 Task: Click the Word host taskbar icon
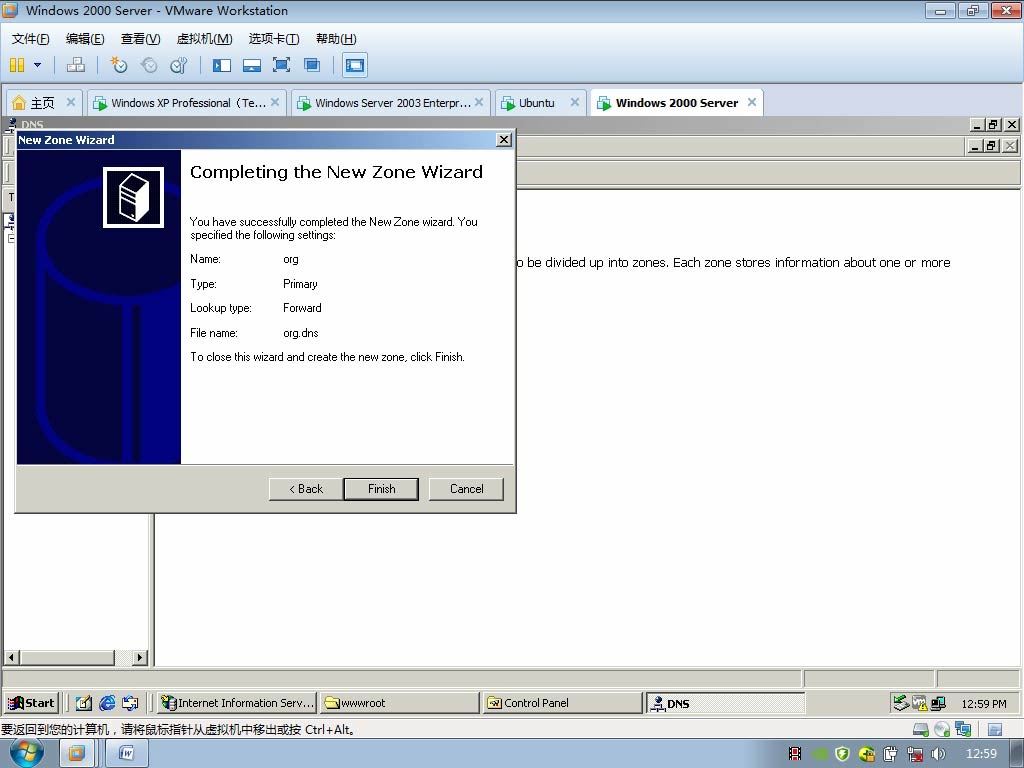pos(127,754)
